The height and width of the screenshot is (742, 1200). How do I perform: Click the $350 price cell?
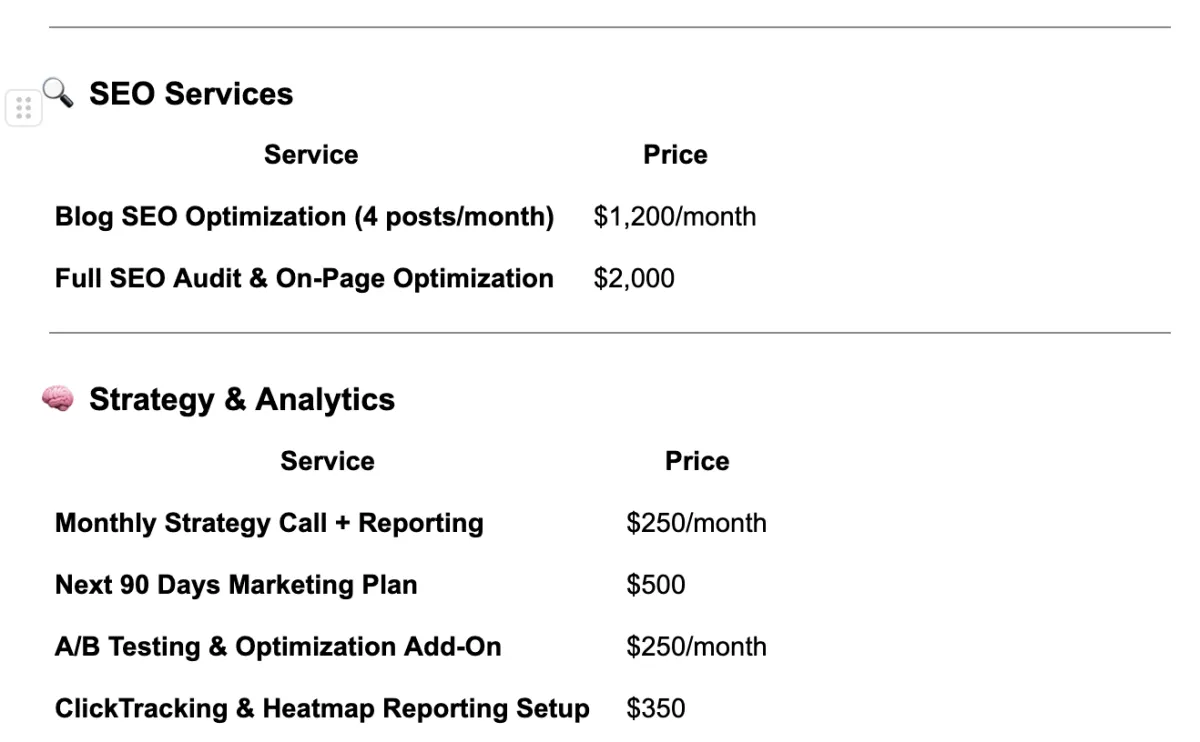click(x=656, y=709)
